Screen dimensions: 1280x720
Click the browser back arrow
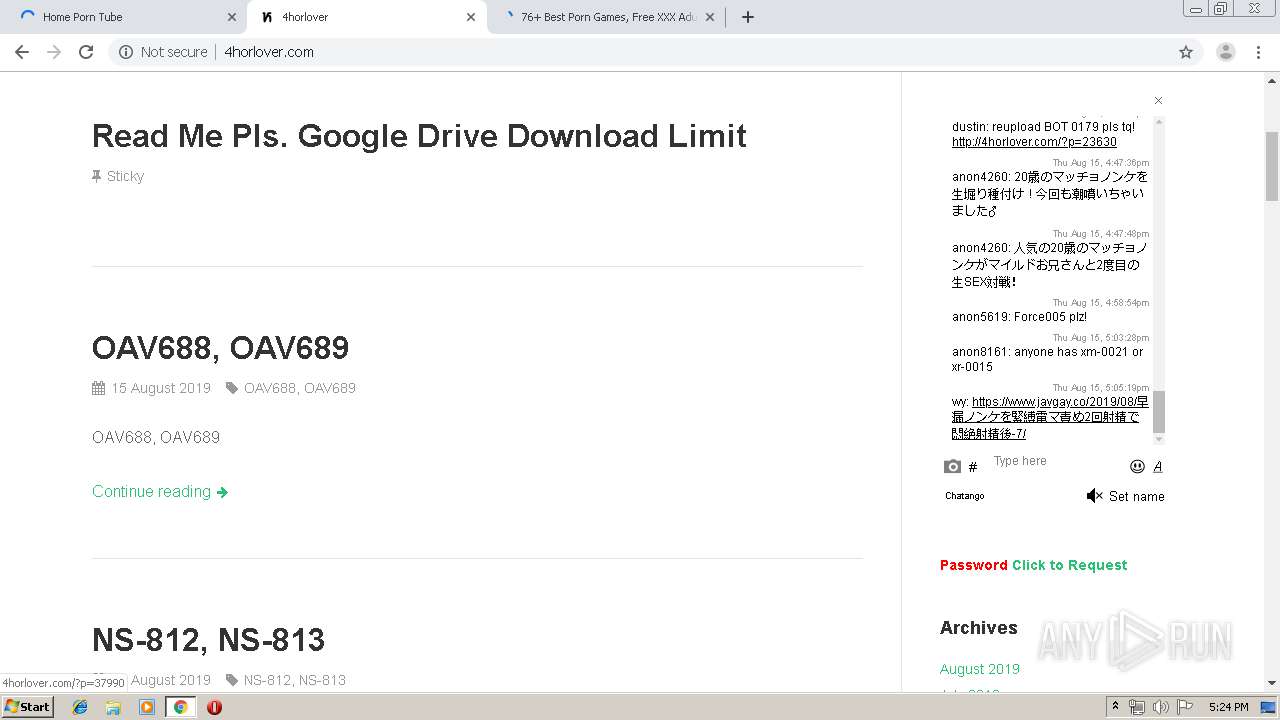(22, 52)
